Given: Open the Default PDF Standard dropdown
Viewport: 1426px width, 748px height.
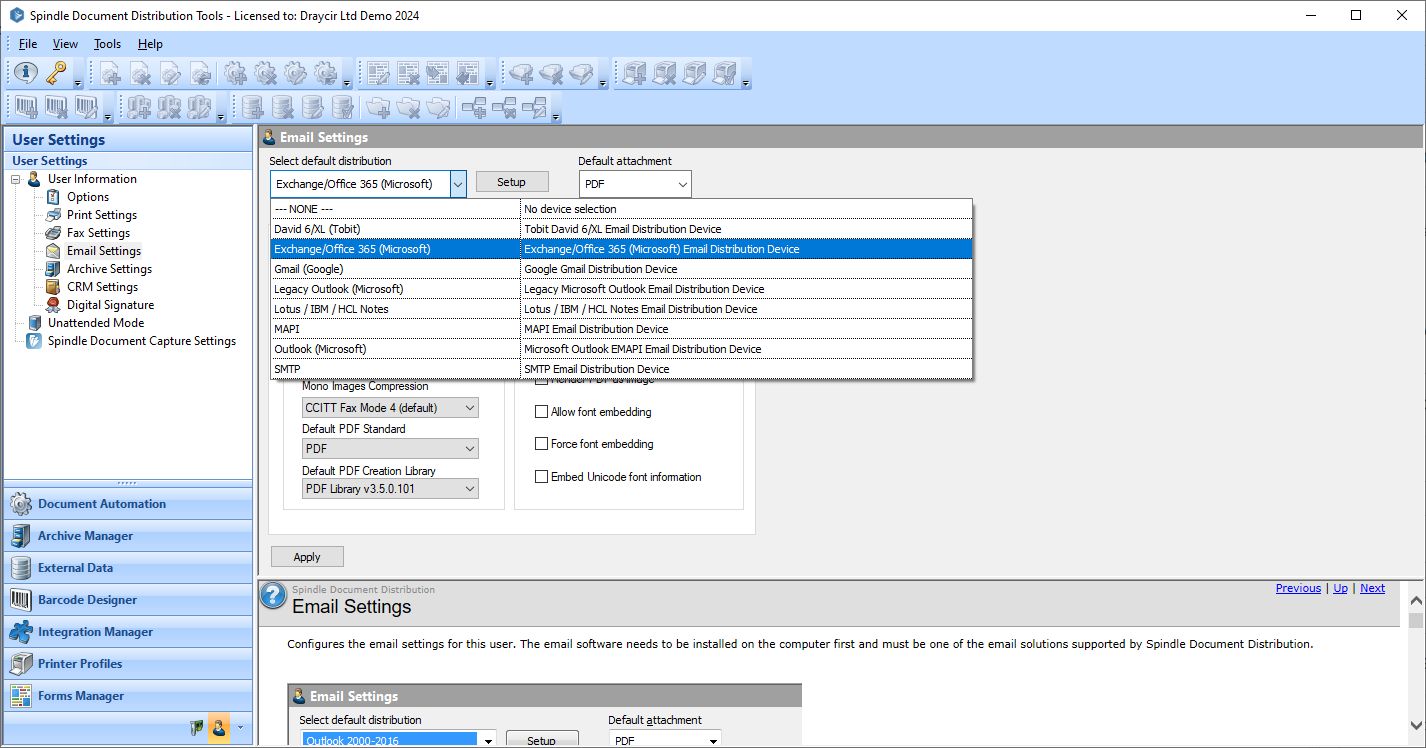Looking at the screenshot, I should coord(391,450).
